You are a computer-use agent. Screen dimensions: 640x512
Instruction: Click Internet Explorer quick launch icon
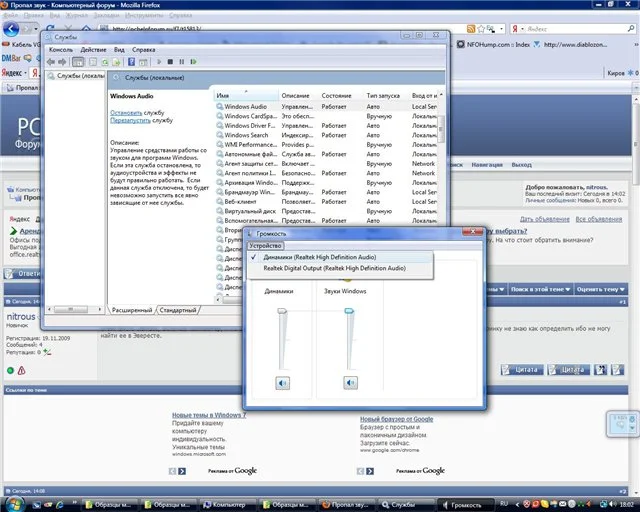click(60, 505)
